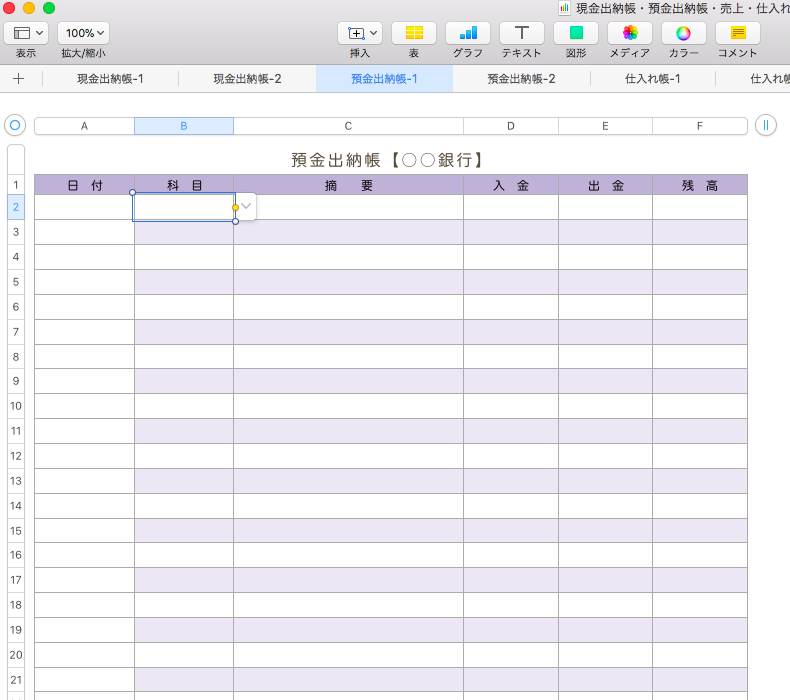Open the Shape (図形) picker

575,33
